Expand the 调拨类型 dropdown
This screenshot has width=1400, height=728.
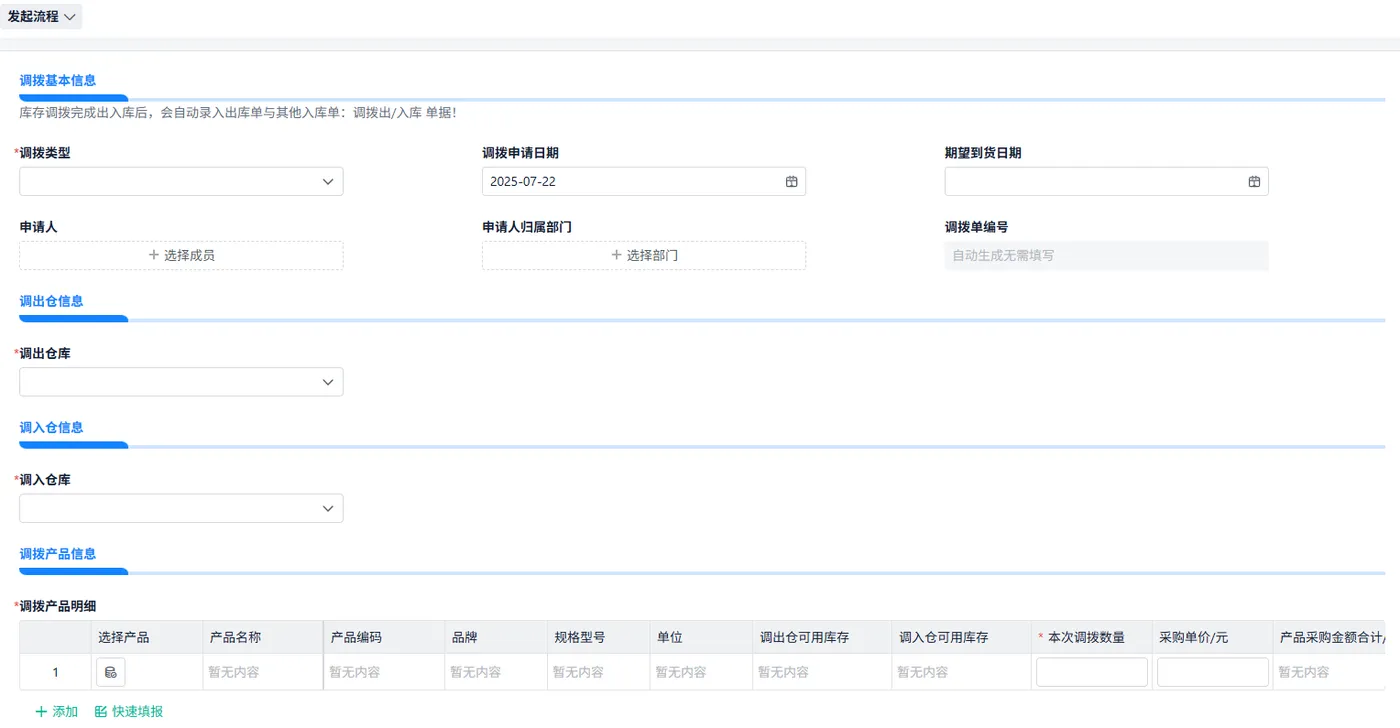181,181
